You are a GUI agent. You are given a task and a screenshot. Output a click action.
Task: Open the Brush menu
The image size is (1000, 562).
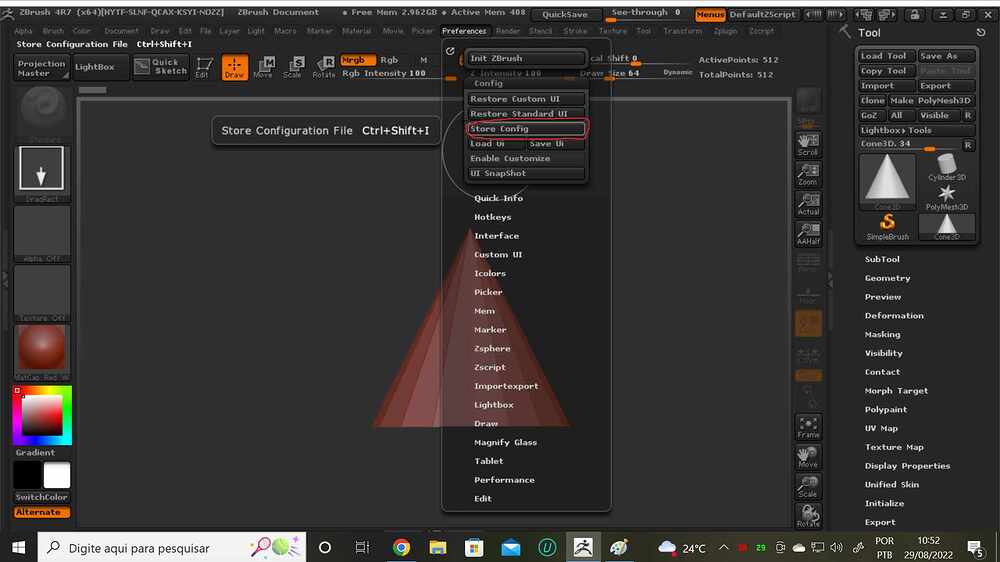(53, 31)
